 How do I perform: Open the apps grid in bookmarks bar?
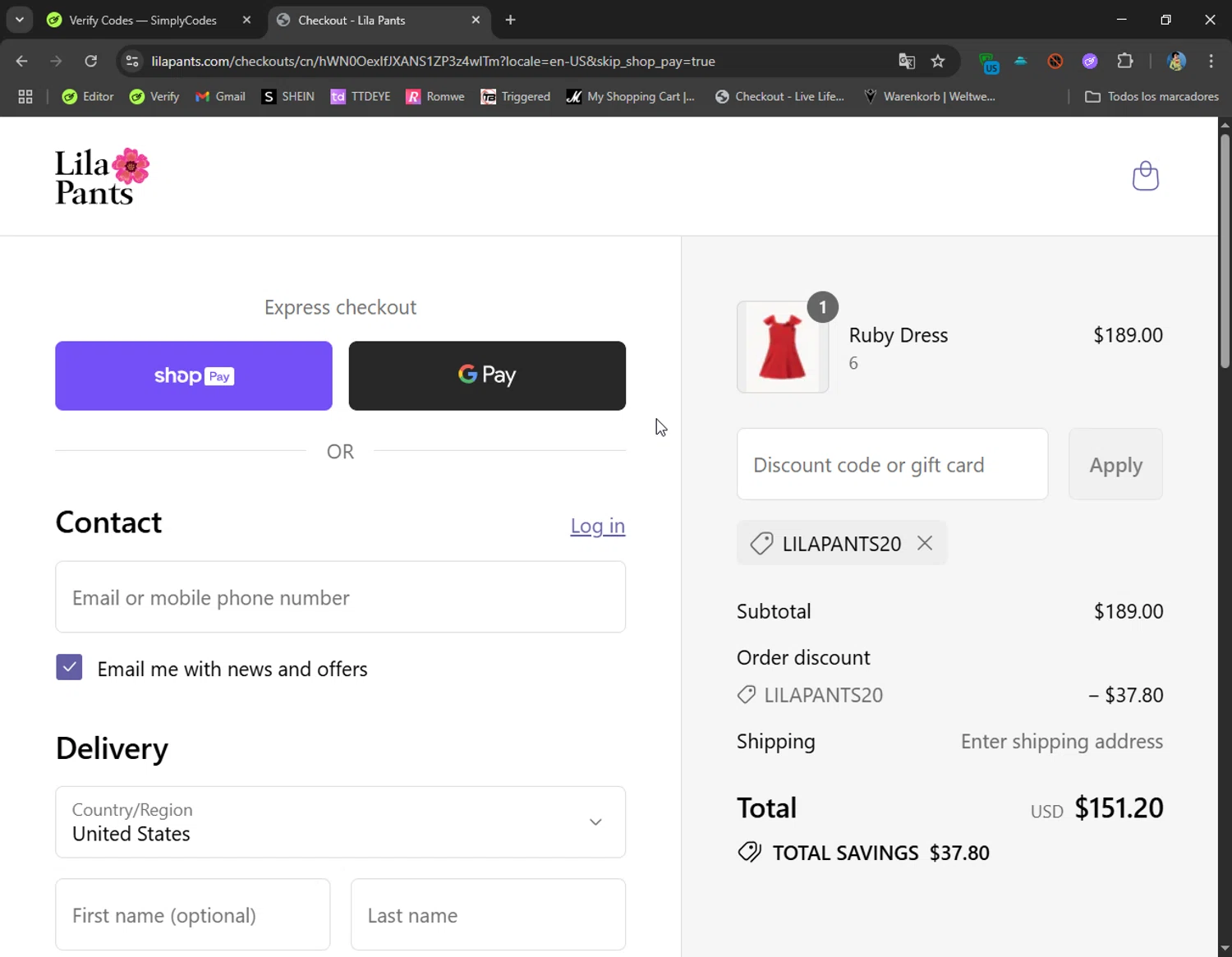(25, 96)
